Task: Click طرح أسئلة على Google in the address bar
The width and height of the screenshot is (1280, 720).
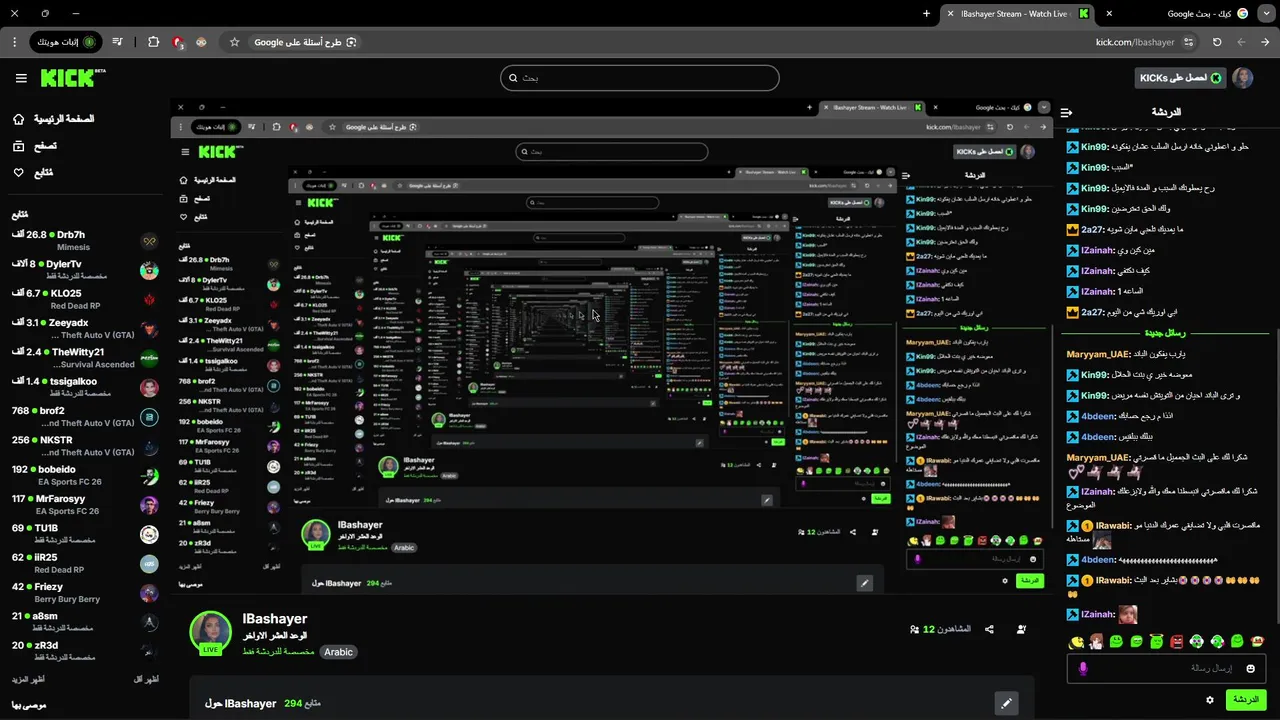Action: pyautogui.click(x=305, y=42)
